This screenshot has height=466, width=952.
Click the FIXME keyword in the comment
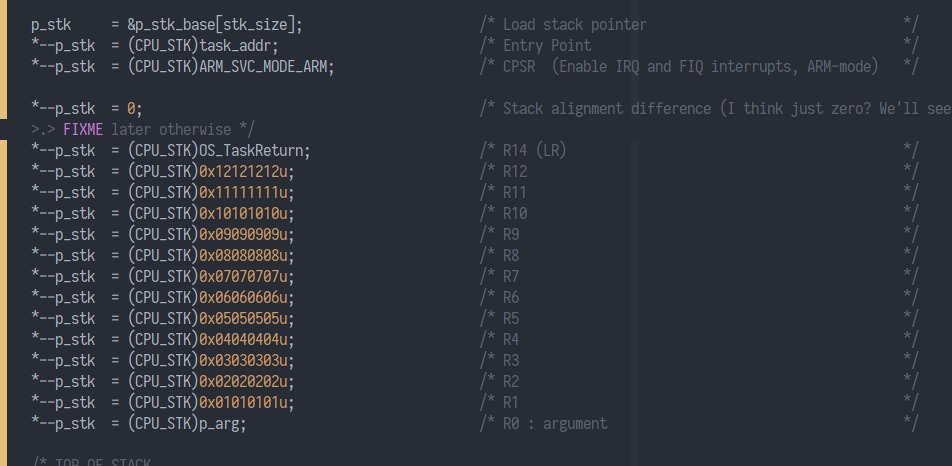tap(82, 129)
